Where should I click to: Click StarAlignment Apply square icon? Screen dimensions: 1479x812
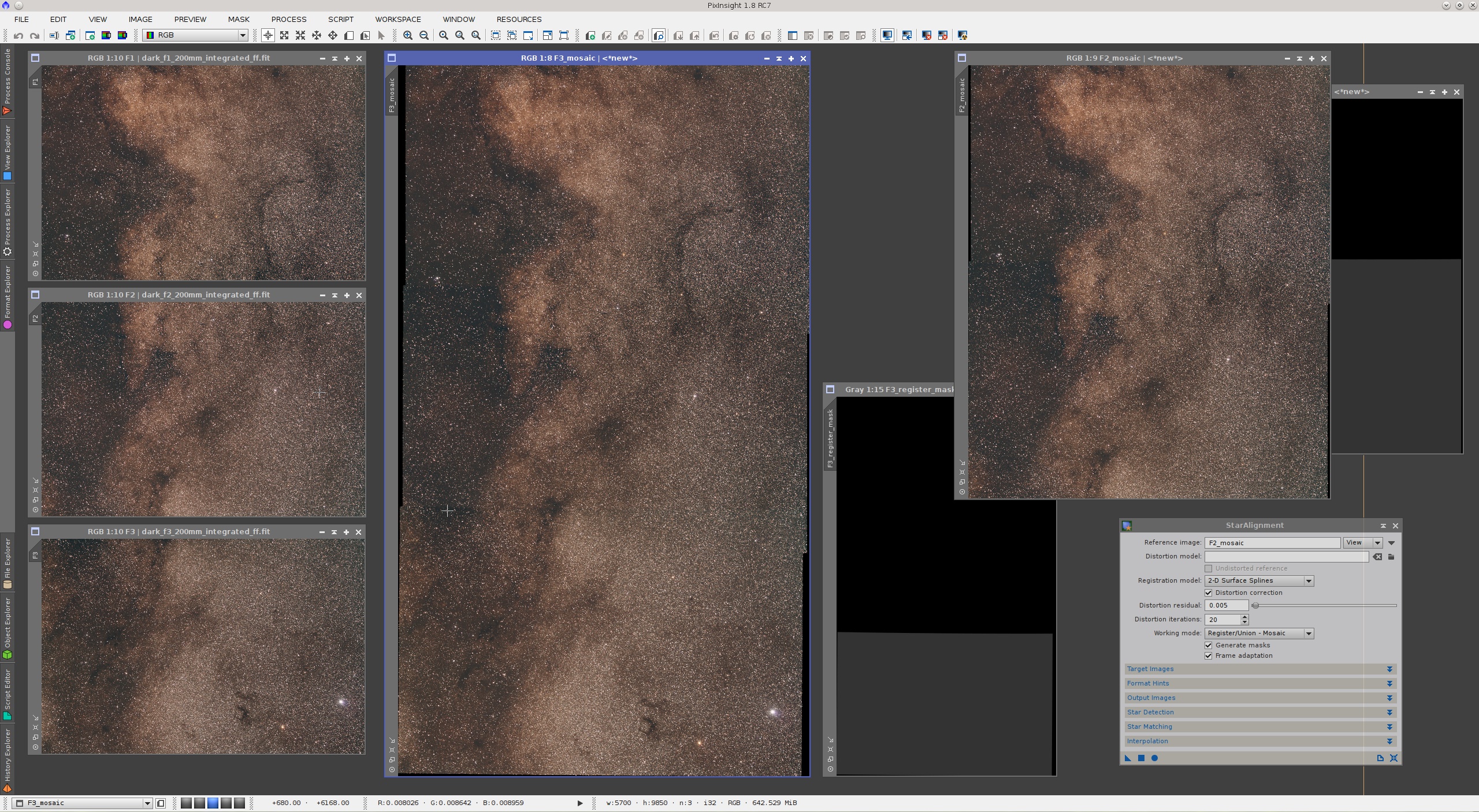1141,758
